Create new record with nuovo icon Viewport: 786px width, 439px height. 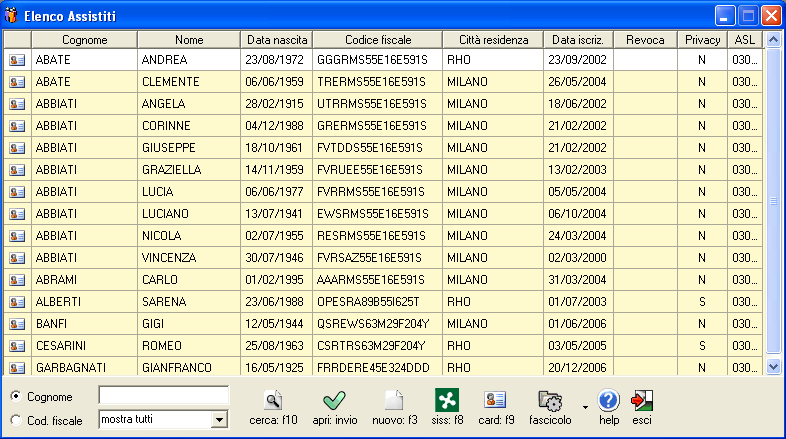[x=393, y=400]
